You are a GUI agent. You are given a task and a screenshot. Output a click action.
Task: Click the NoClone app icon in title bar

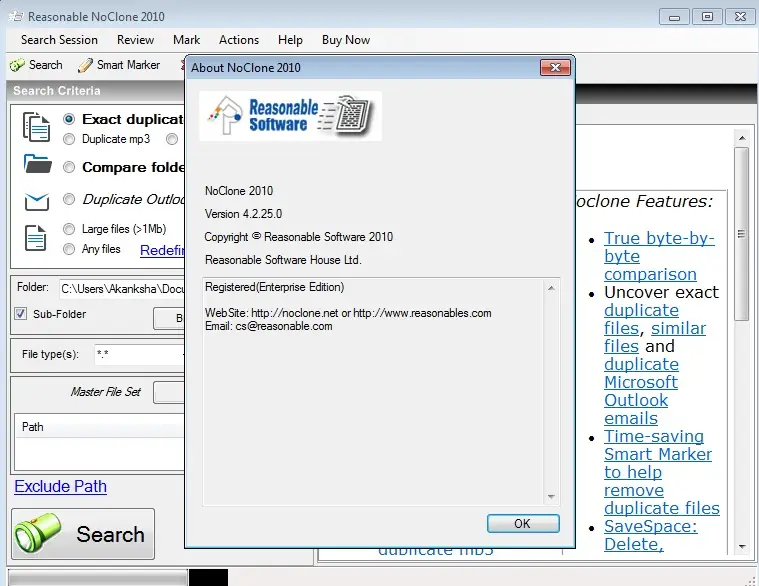[15, 16]
